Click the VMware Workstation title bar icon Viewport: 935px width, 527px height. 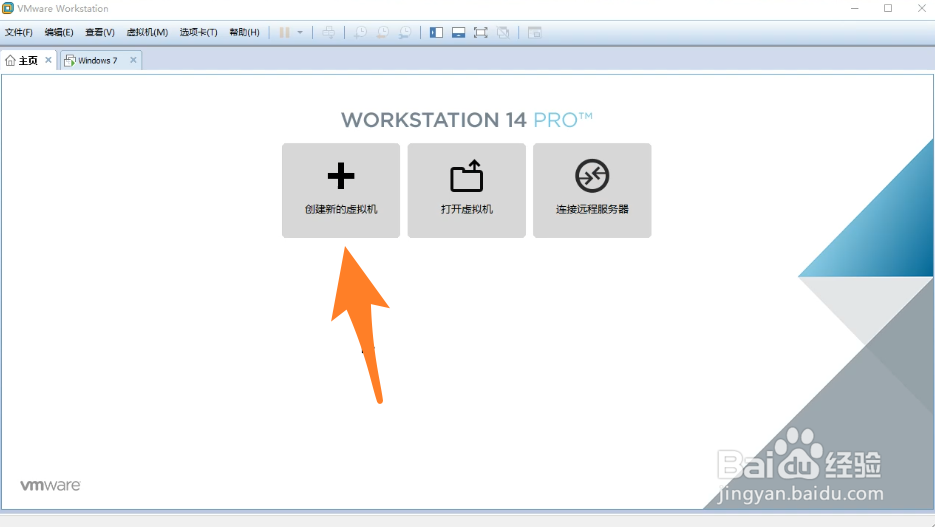[8, 8]
